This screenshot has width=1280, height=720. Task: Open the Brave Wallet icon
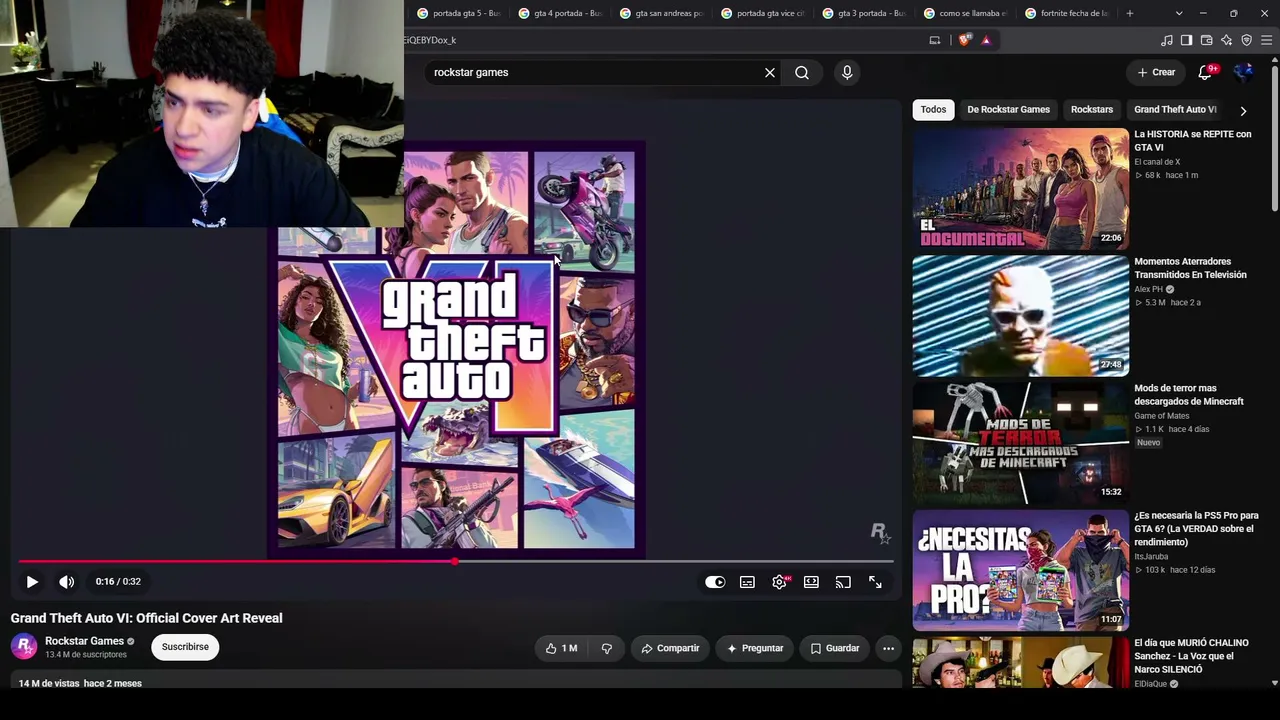coord(1207,40)
